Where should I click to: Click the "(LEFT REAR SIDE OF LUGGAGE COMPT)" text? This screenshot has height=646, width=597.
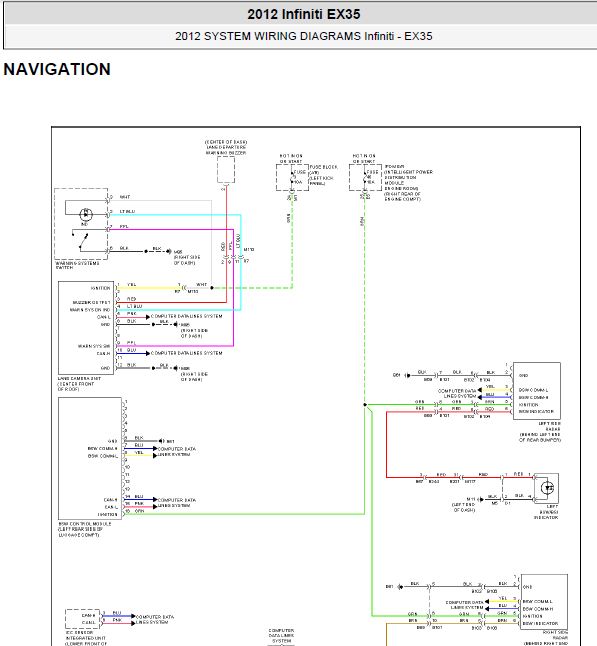click(x=80, y=532)
